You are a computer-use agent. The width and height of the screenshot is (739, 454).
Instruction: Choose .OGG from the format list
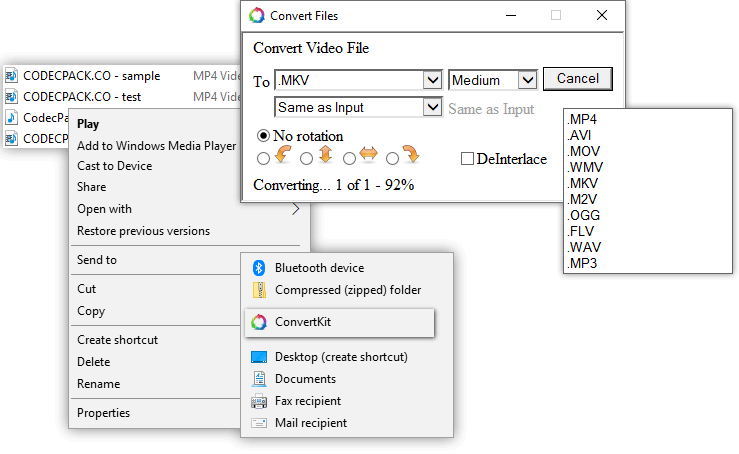click(583, 215)
